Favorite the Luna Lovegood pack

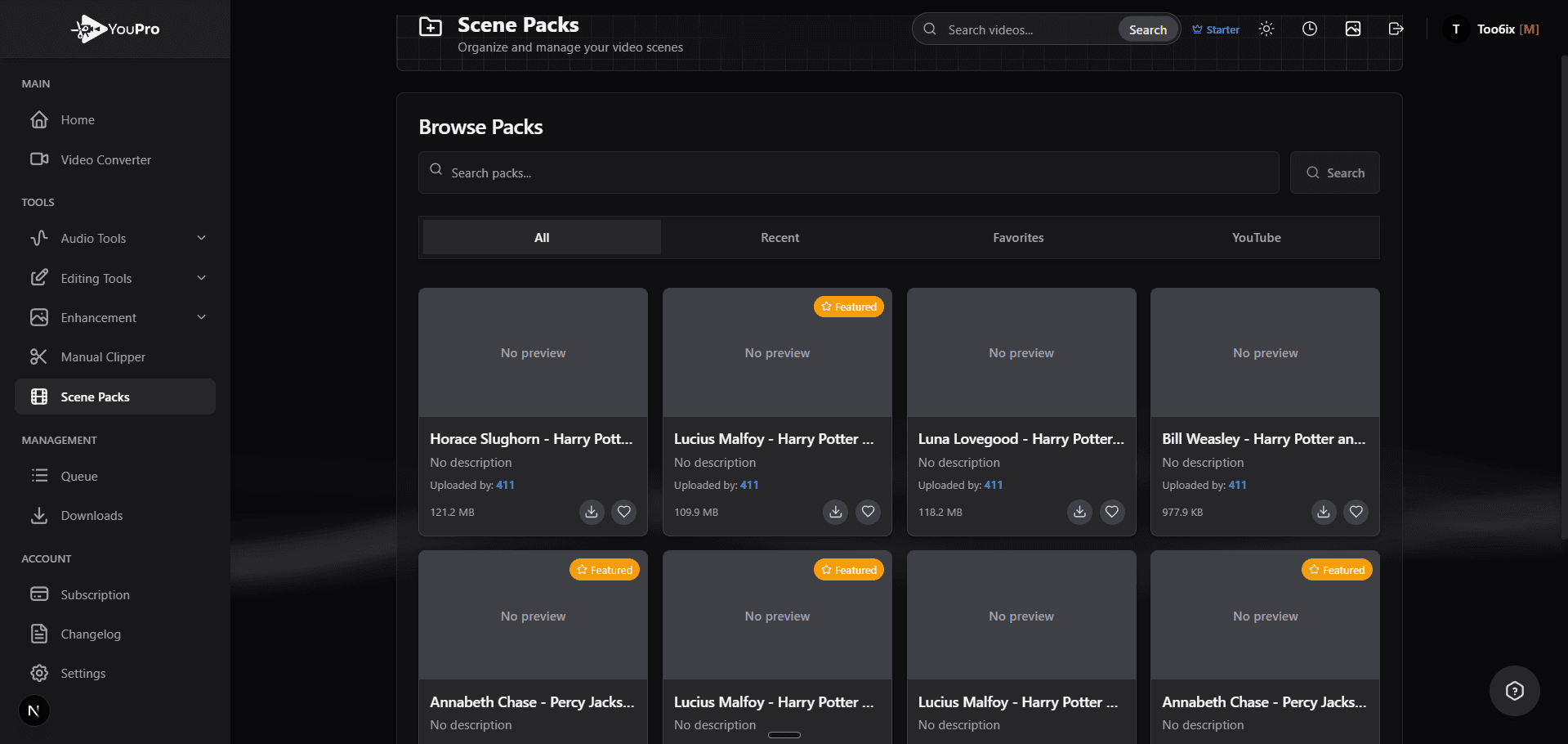click(1112, 512)
